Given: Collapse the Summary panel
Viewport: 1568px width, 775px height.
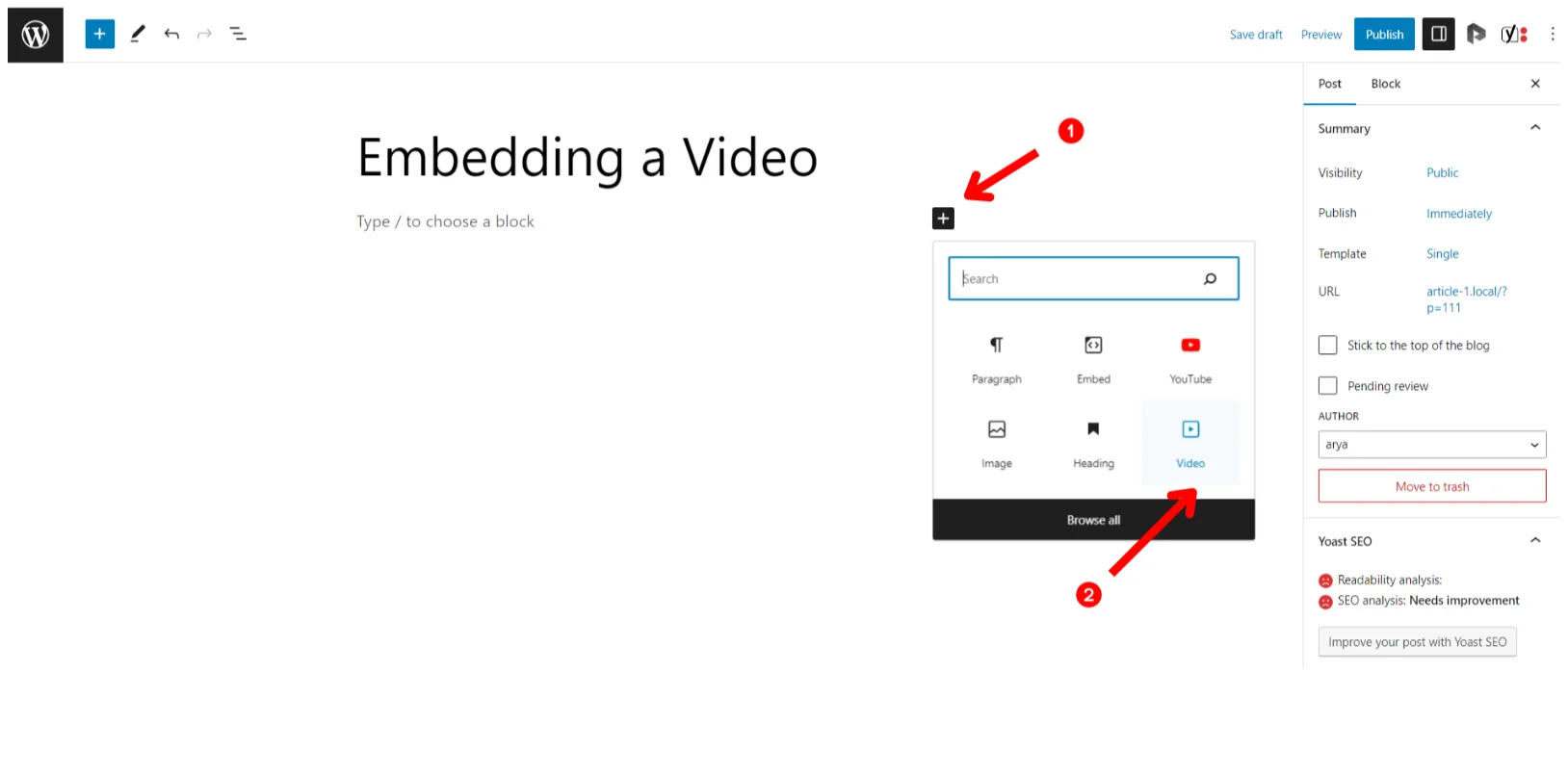Looking at the screenshot, I should pos(1535,128).
